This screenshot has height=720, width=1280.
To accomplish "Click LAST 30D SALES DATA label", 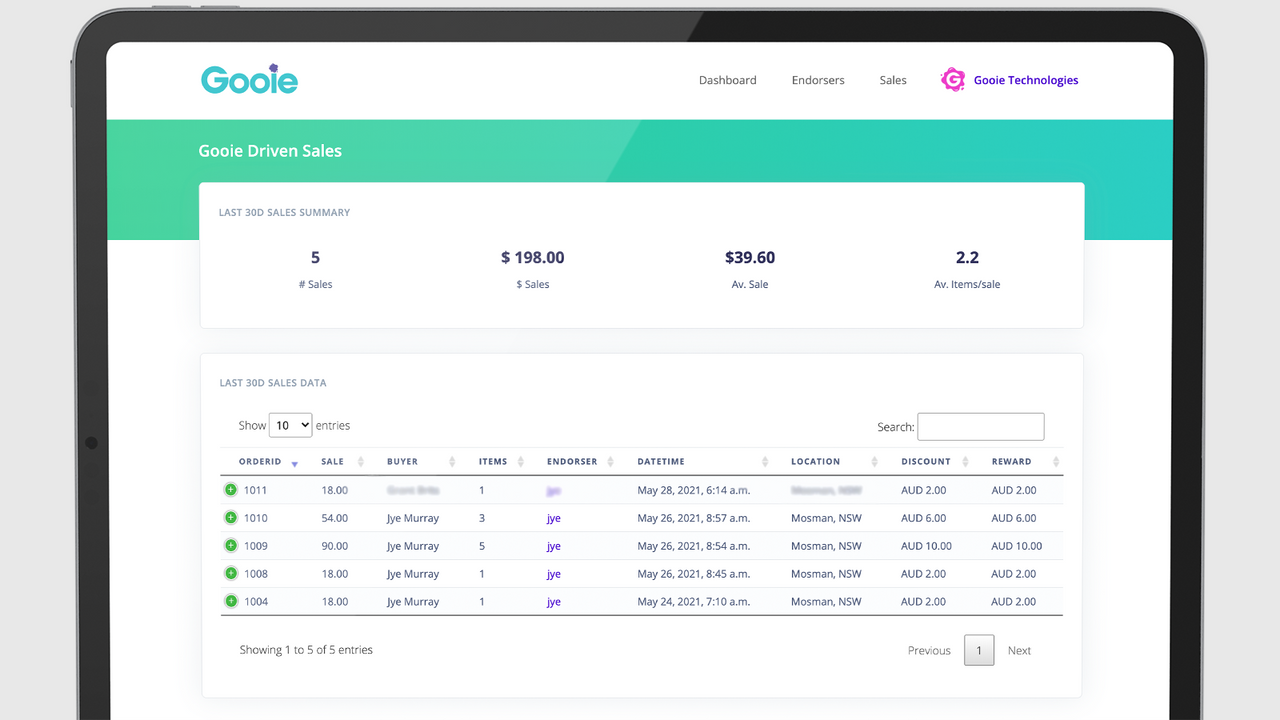I will pyautogui.click(x=273, y=383).
